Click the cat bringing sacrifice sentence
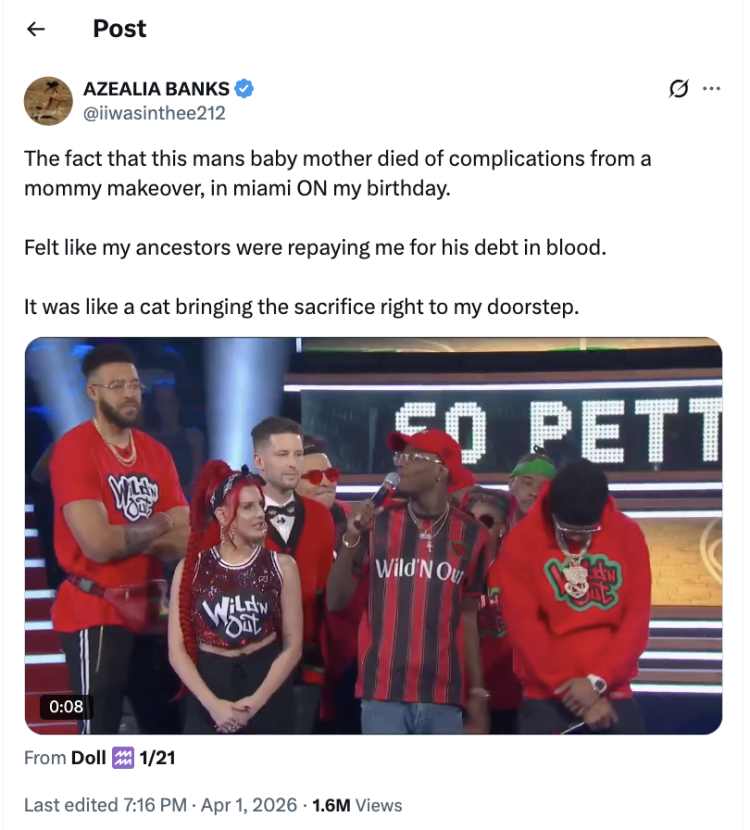 coord(301,306)
